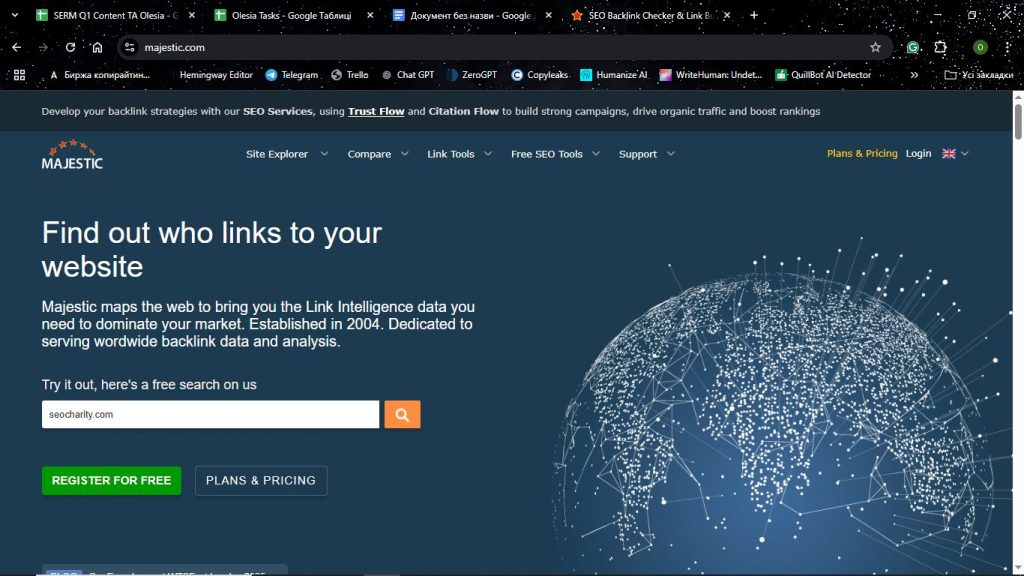Viewport: 1024px width, 576px height.
Task: Open the Bookmarks apps grid icon
Action: [19, 75]
